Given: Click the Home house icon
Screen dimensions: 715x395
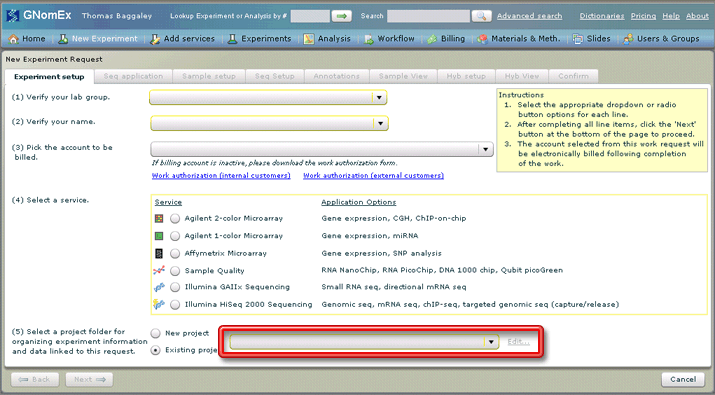Looking at the screenshot, I should 14,39.
